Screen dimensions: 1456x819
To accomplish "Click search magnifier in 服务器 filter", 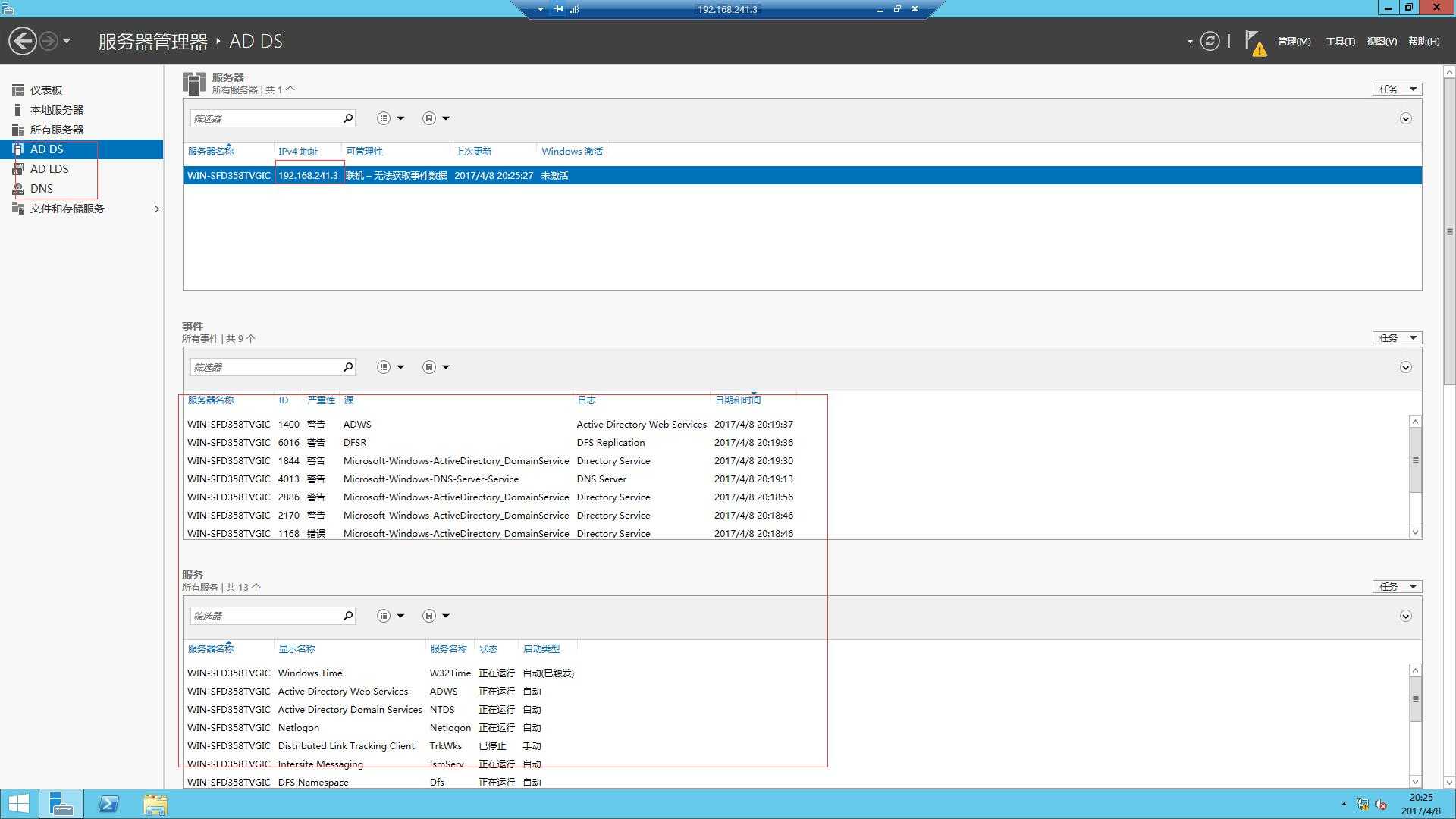I will [348, 118].
